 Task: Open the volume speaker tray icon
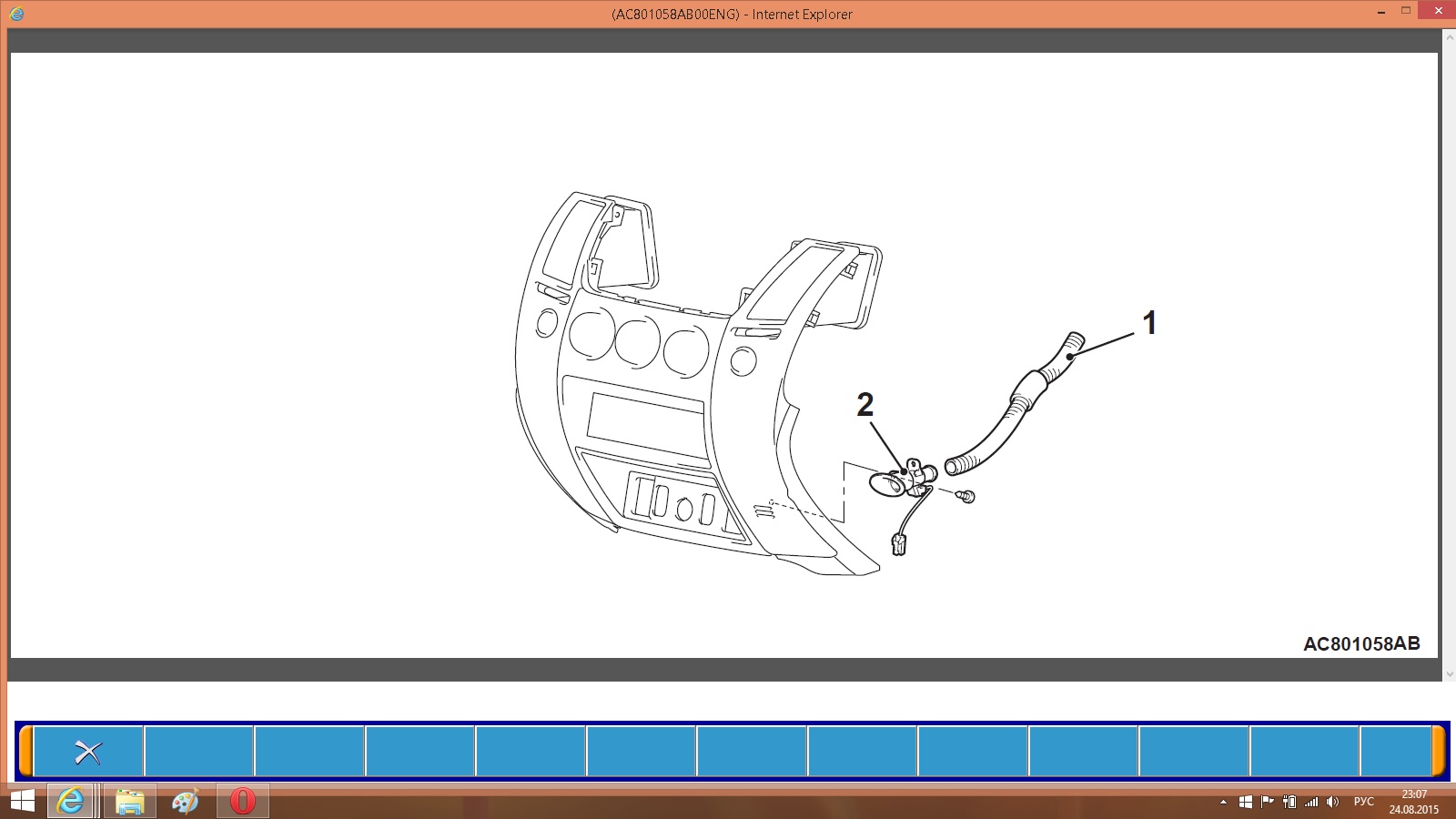pos(1333,802)
